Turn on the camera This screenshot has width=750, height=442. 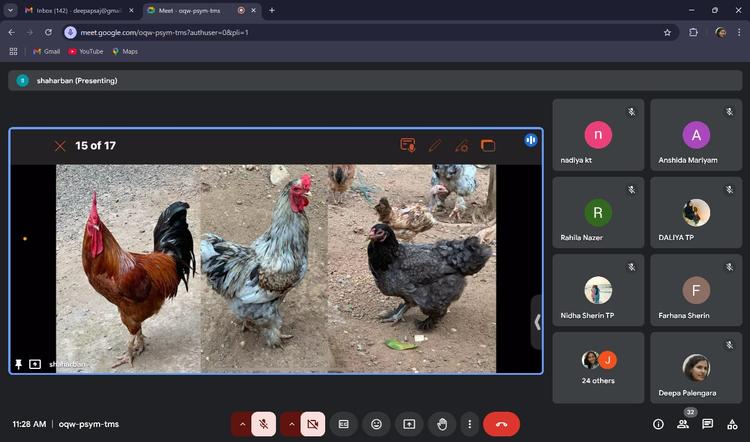[x=312, y=424]
